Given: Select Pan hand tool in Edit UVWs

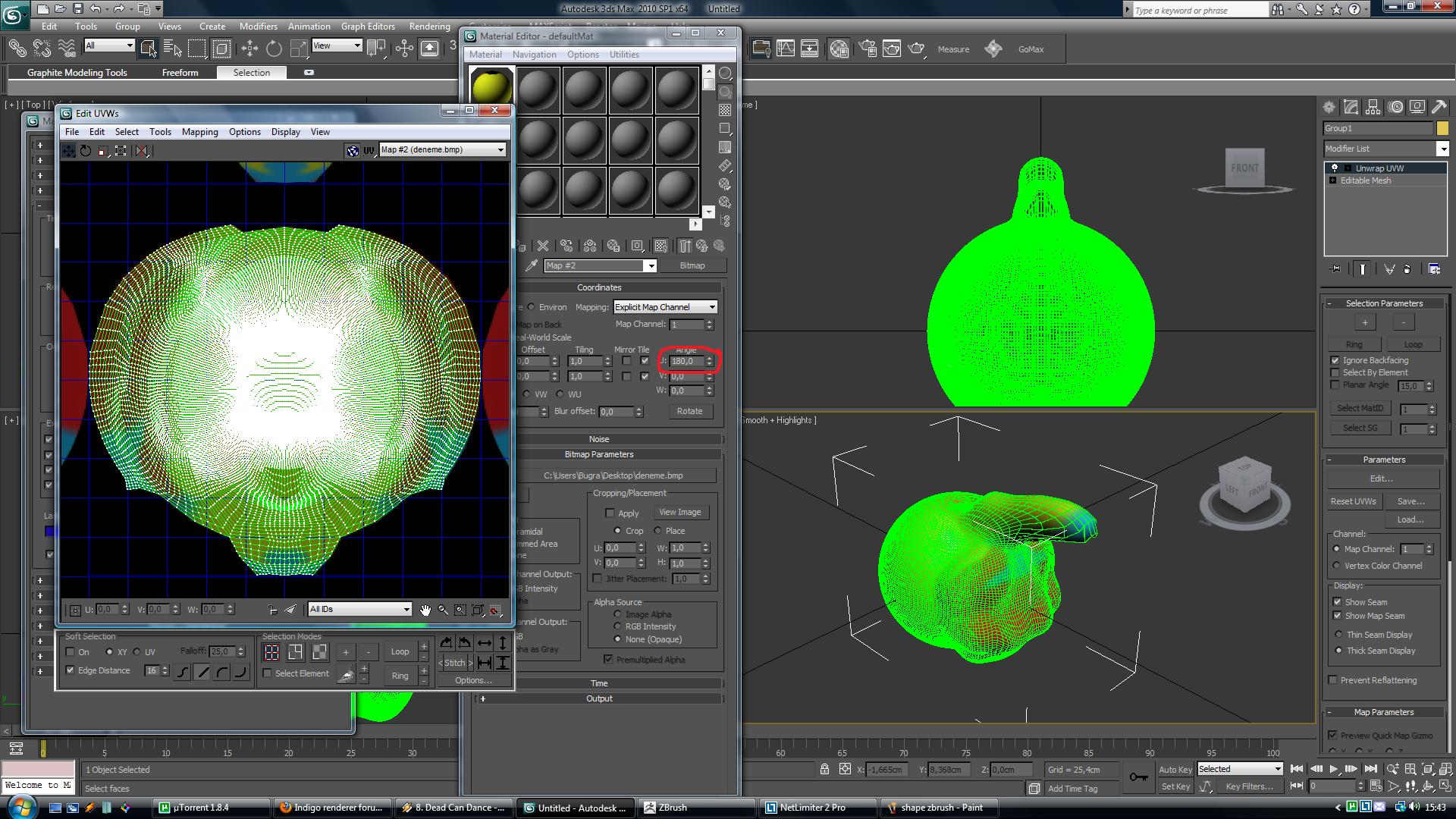Looking at the screenshot, I should pyautogui.click(x=425, y=610).
